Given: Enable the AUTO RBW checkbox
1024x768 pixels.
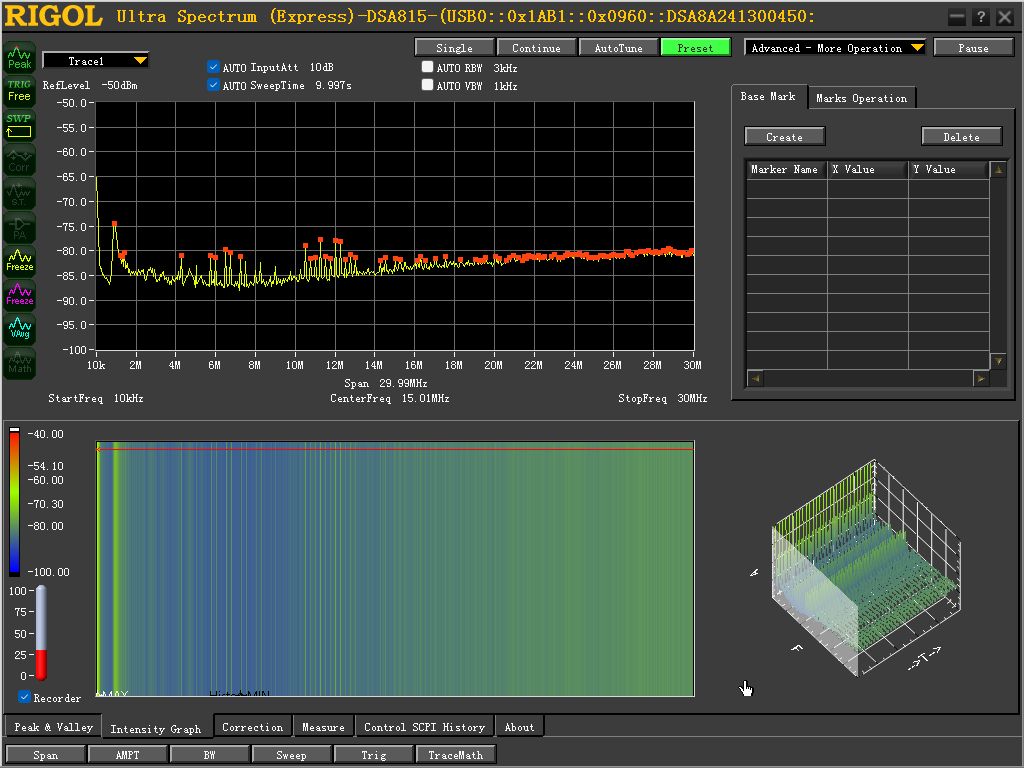Looking at the screenshot, I should click(427, 67).
